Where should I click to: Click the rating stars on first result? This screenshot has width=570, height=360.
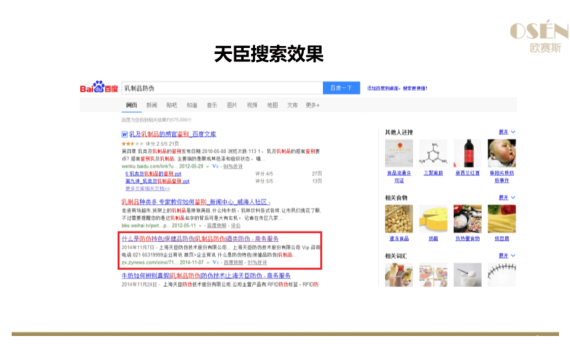click(x=132, y=144)
